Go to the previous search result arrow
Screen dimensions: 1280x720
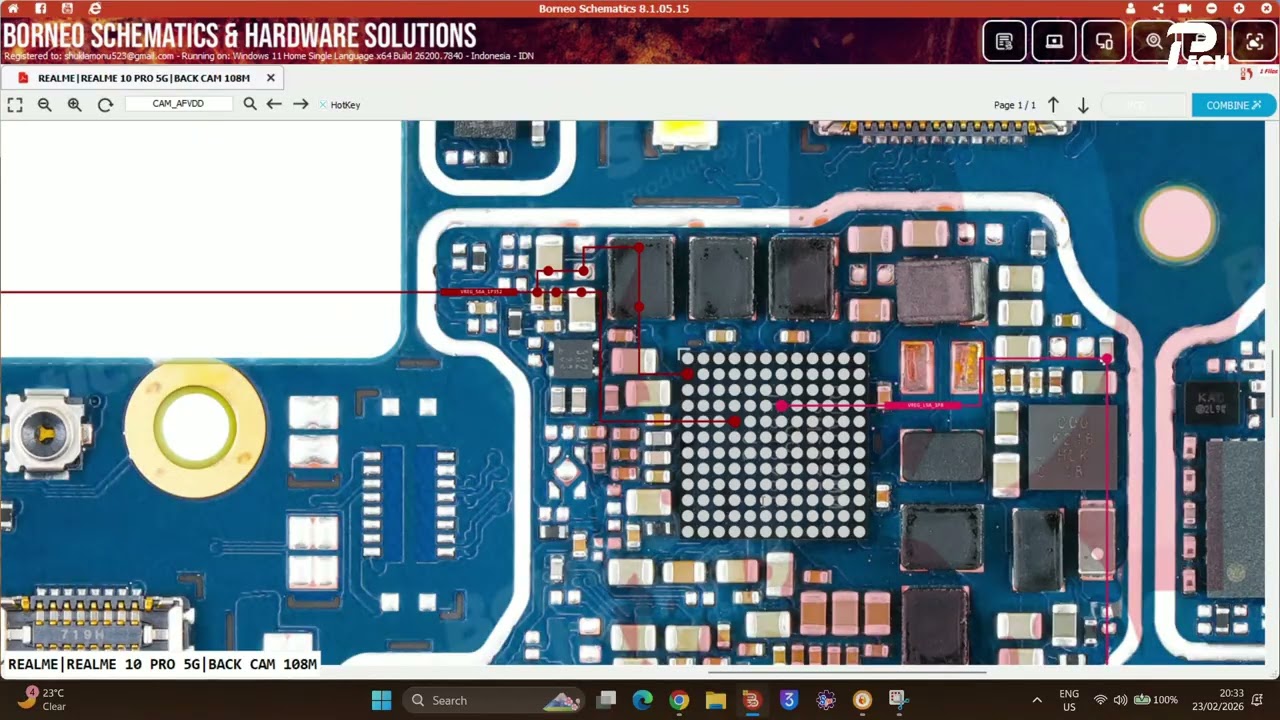(274, 104)
